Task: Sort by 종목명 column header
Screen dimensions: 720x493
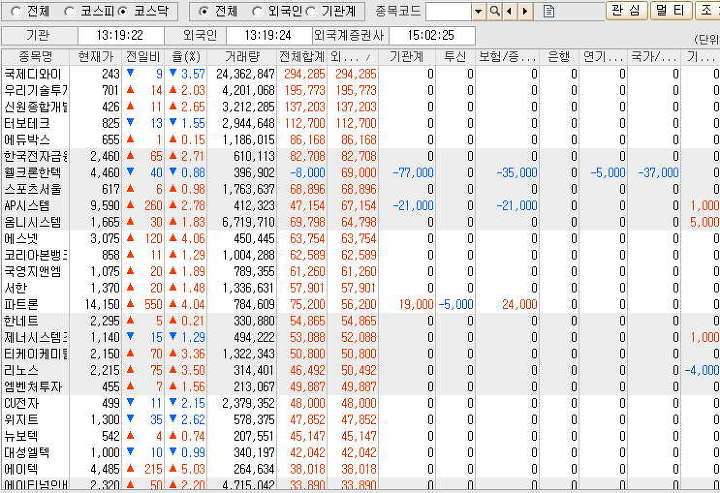Action: point(35,56)
